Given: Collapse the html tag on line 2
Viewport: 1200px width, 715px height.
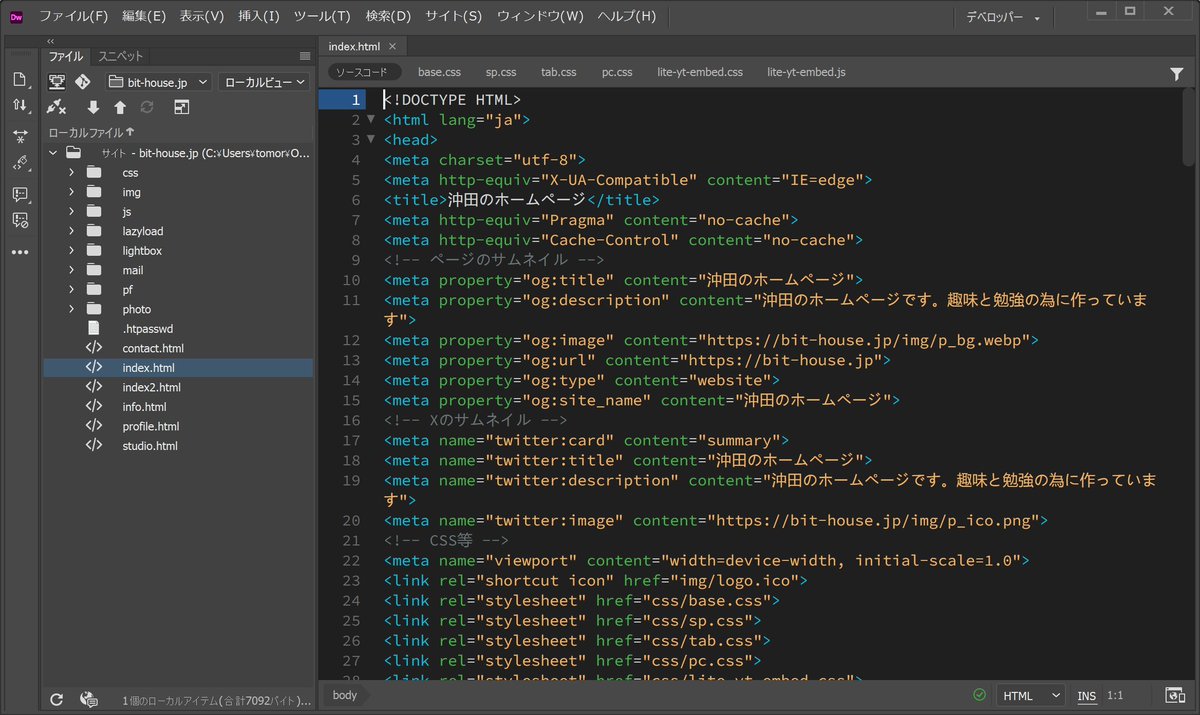Looking at the screenshot, I should [371, 120].
